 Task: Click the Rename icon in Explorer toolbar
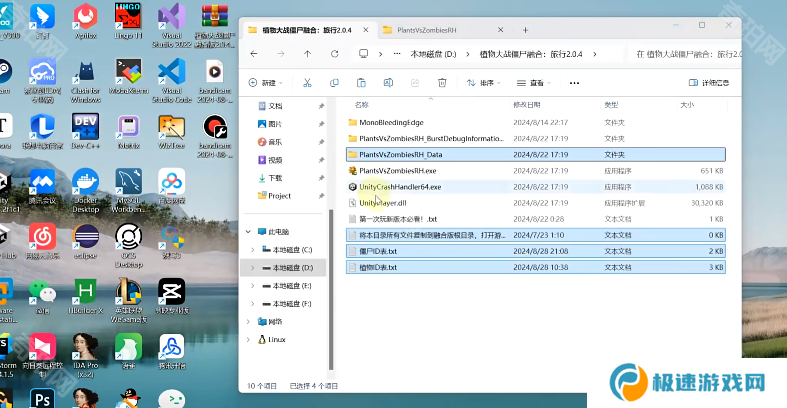pos(388,83)
